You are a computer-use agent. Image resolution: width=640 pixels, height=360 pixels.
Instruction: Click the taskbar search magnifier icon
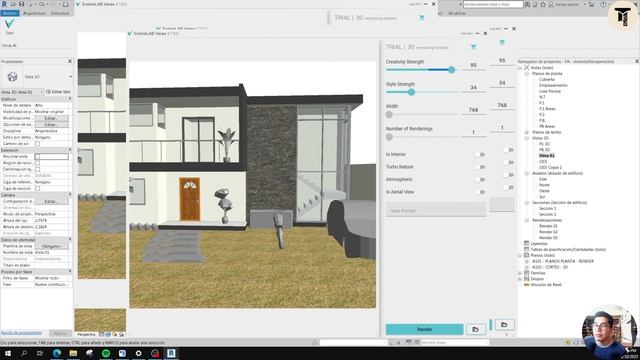pyautogui.click(x=24, y=353)
